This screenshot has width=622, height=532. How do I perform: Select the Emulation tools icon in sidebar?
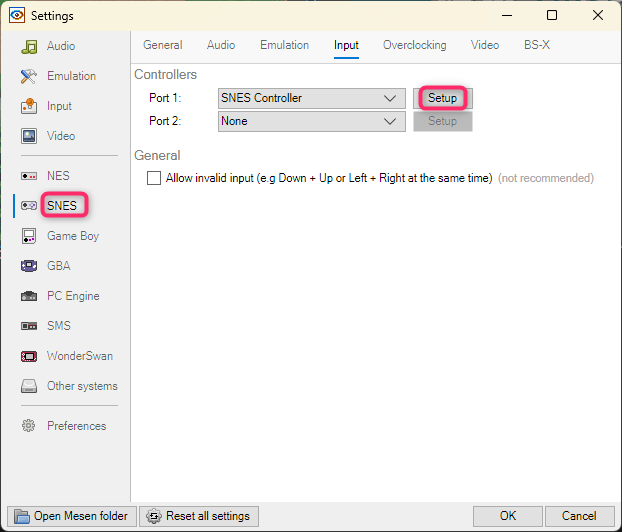(29, 76)
